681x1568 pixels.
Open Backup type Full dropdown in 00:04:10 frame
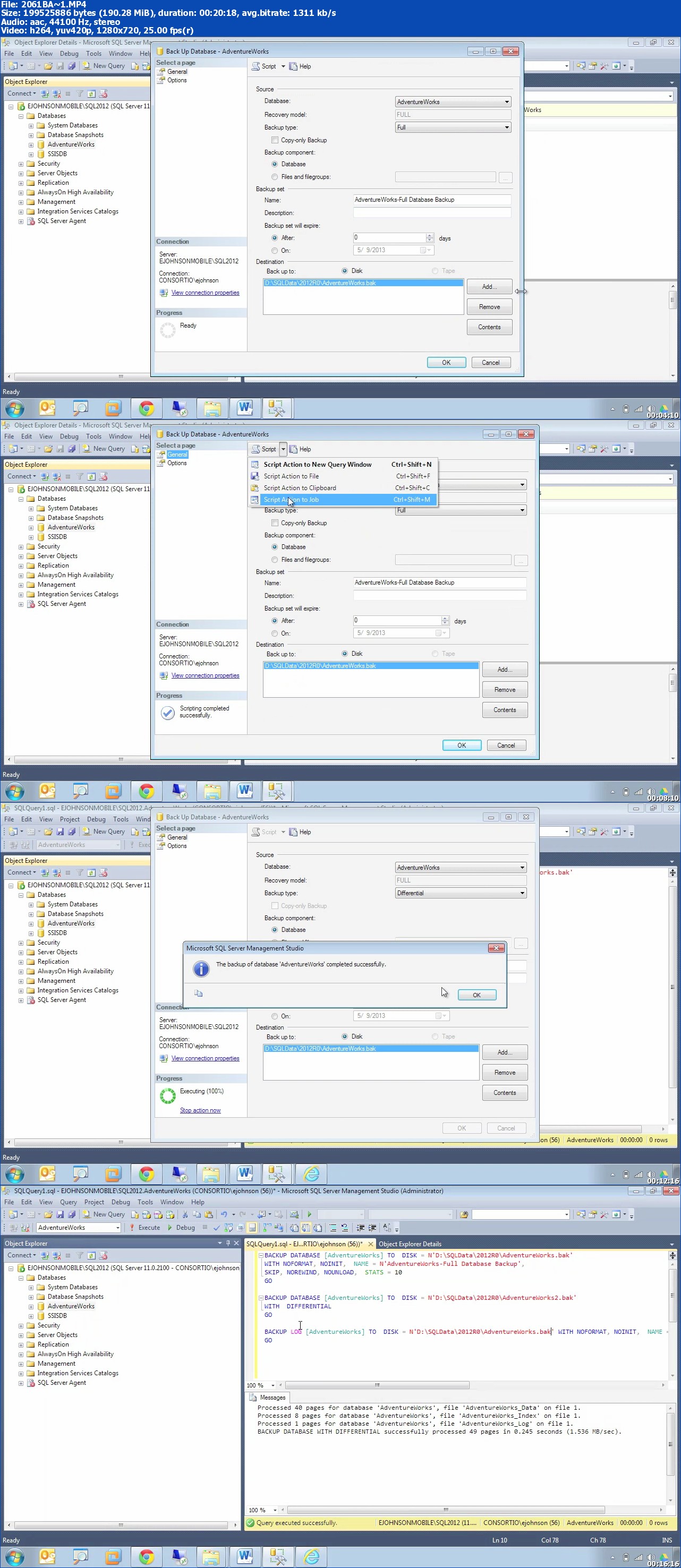click(x=453, y=127)
